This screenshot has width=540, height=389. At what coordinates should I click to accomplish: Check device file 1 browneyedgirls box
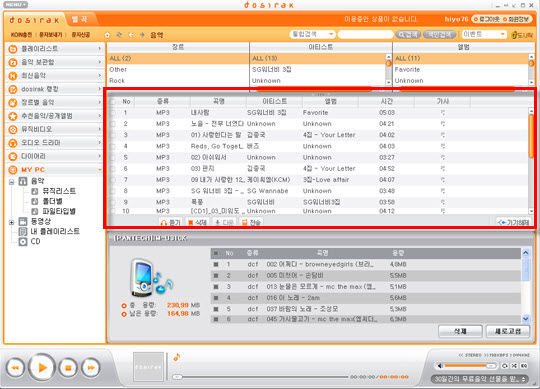[x=216, y=264]
